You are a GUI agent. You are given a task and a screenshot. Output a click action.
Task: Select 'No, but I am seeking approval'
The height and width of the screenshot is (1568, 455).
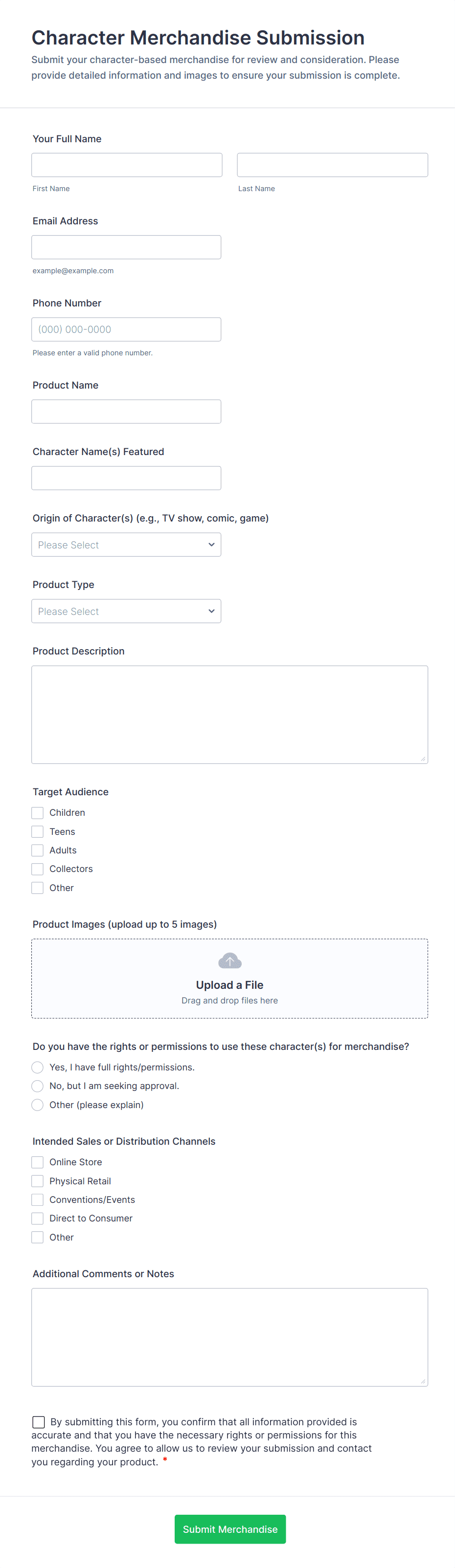click(x=38, y=1086)
